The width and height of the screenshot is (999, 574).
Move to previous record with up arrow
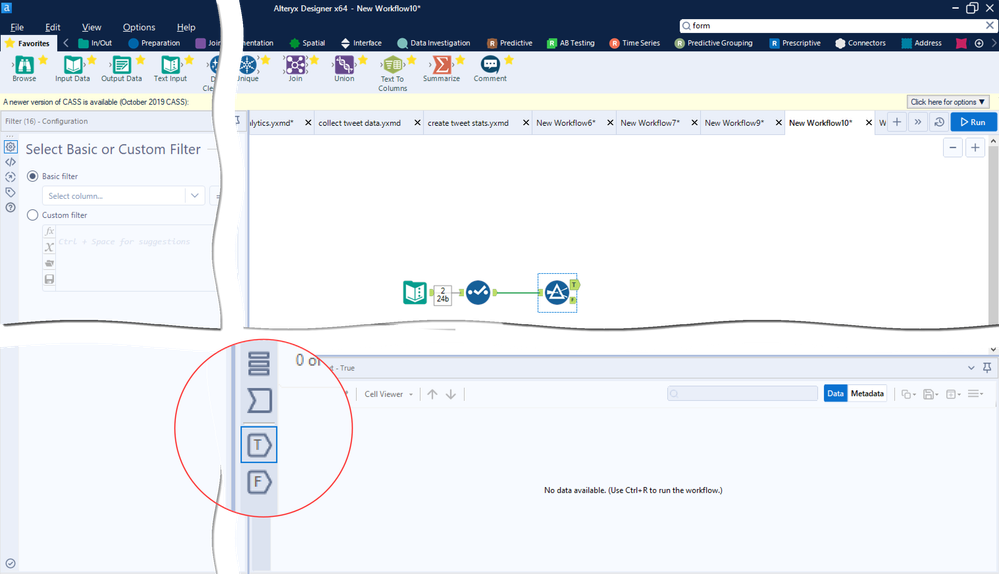point(433,394)
